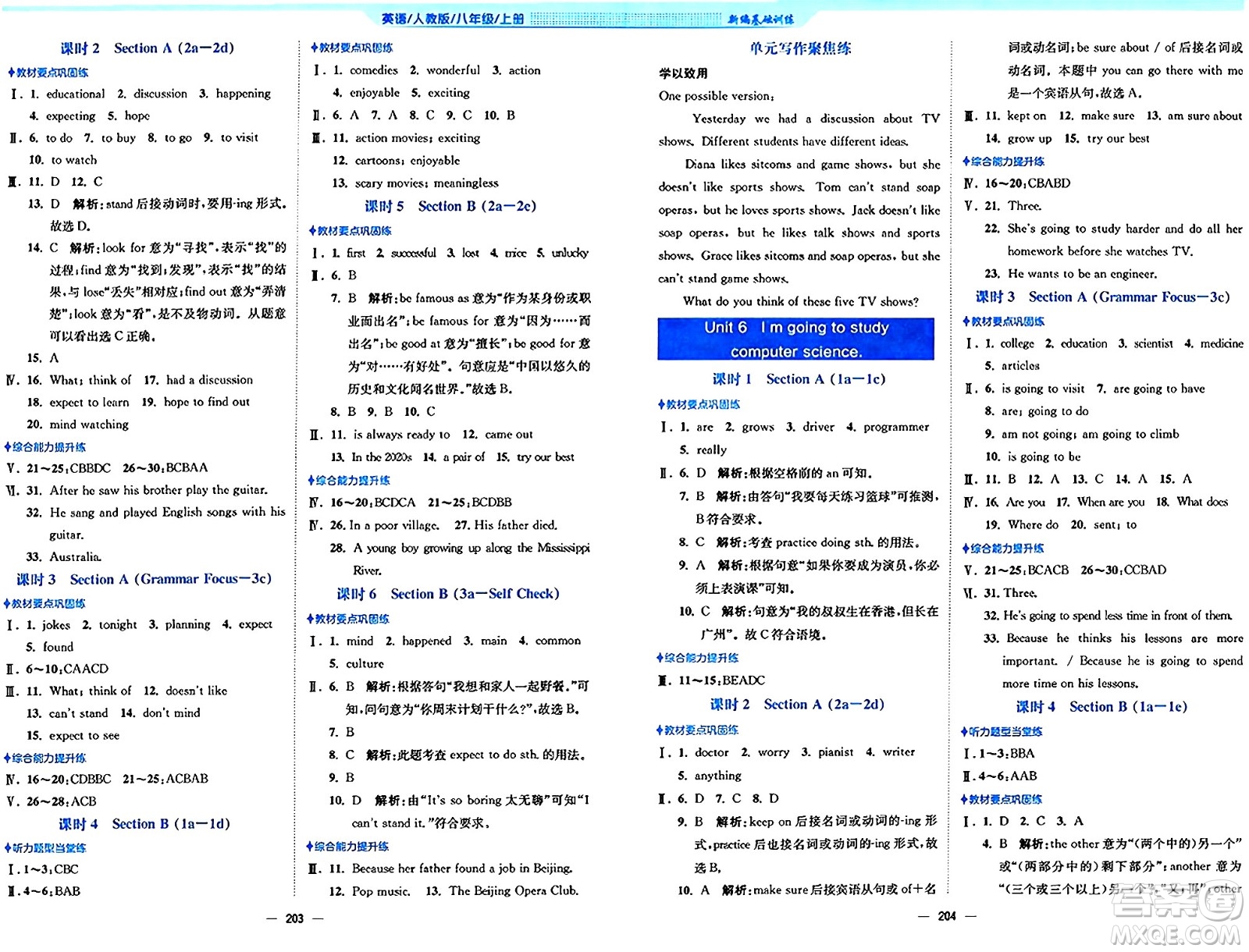Click the line 'One possible version:'

(717, 96)
